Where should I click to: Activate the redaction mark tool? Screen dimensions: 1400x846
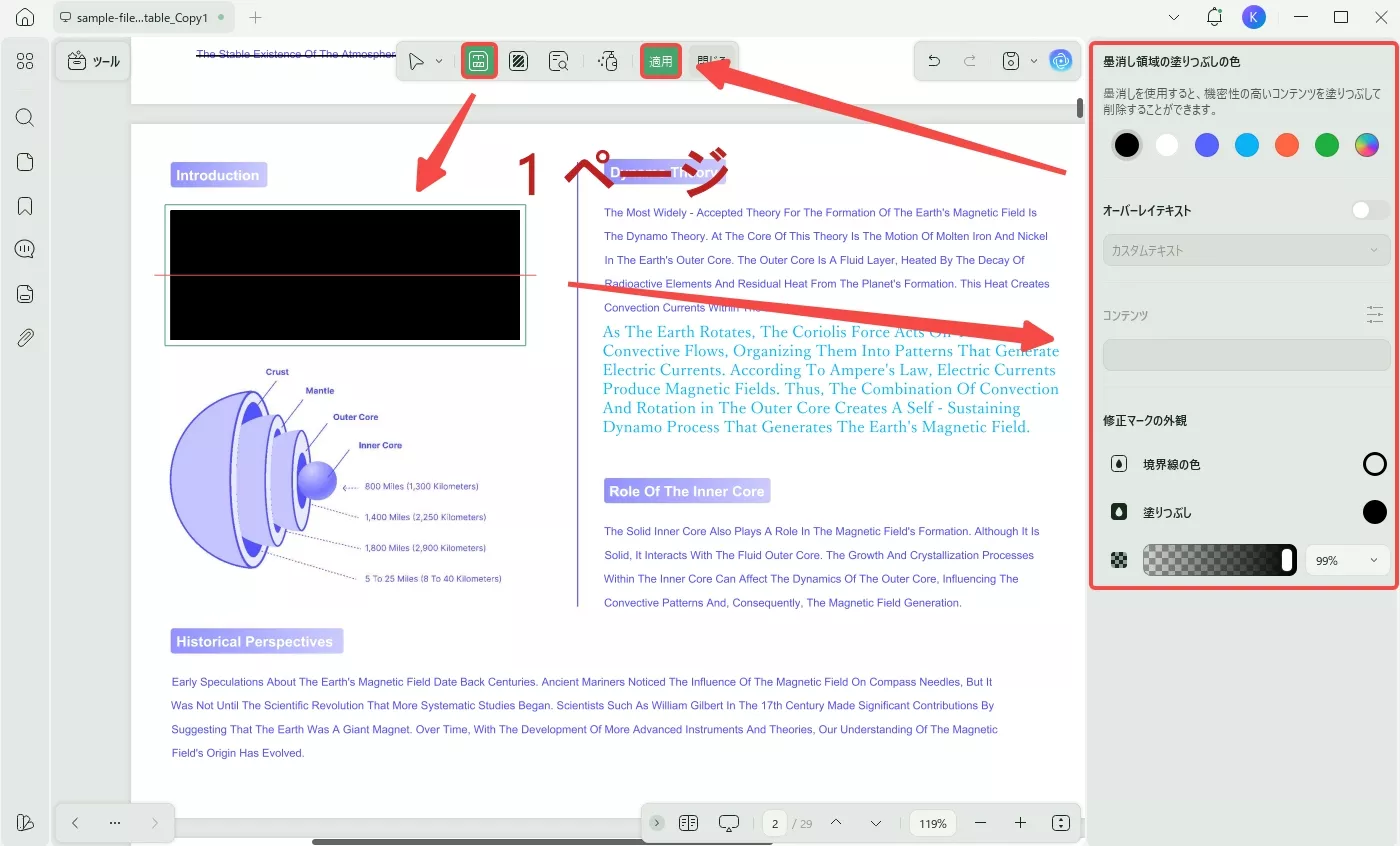(479, 62)
